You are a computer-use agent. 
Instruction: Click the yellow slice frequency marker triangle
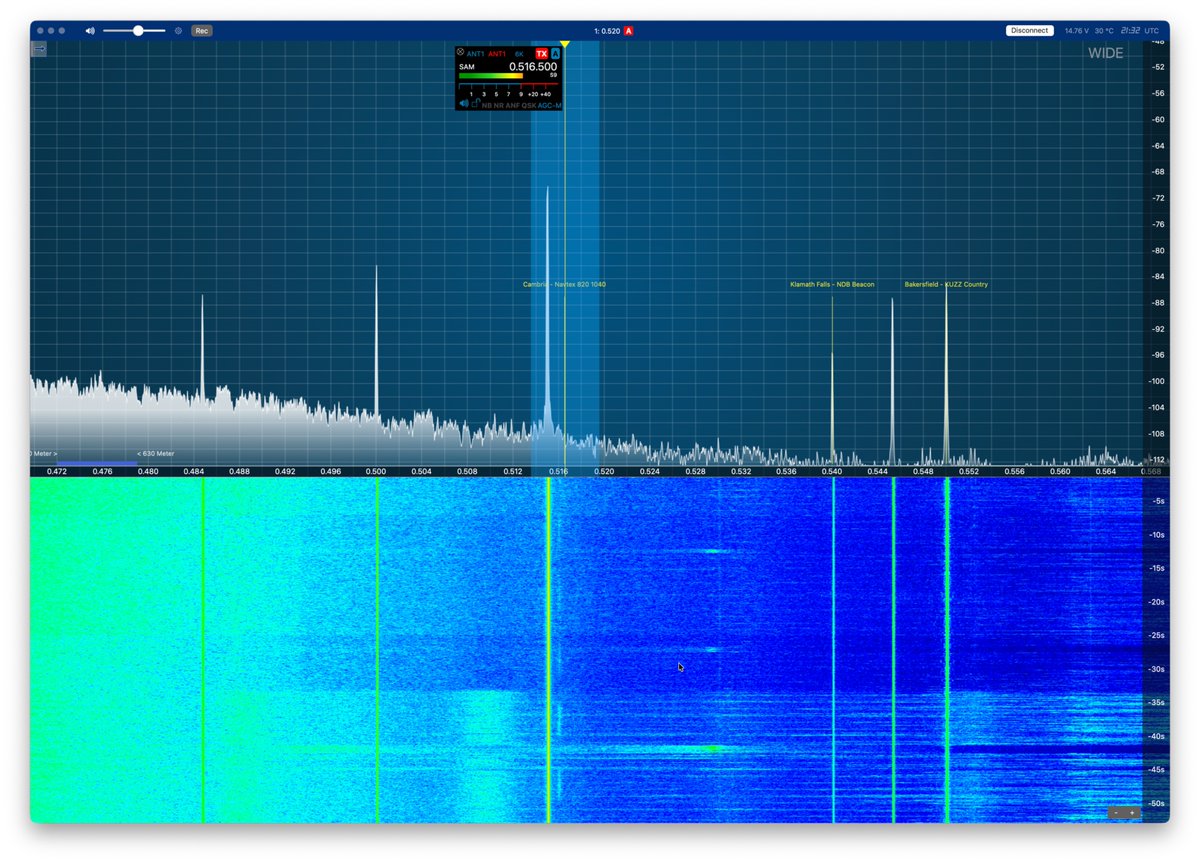click(x=565, y=44)
